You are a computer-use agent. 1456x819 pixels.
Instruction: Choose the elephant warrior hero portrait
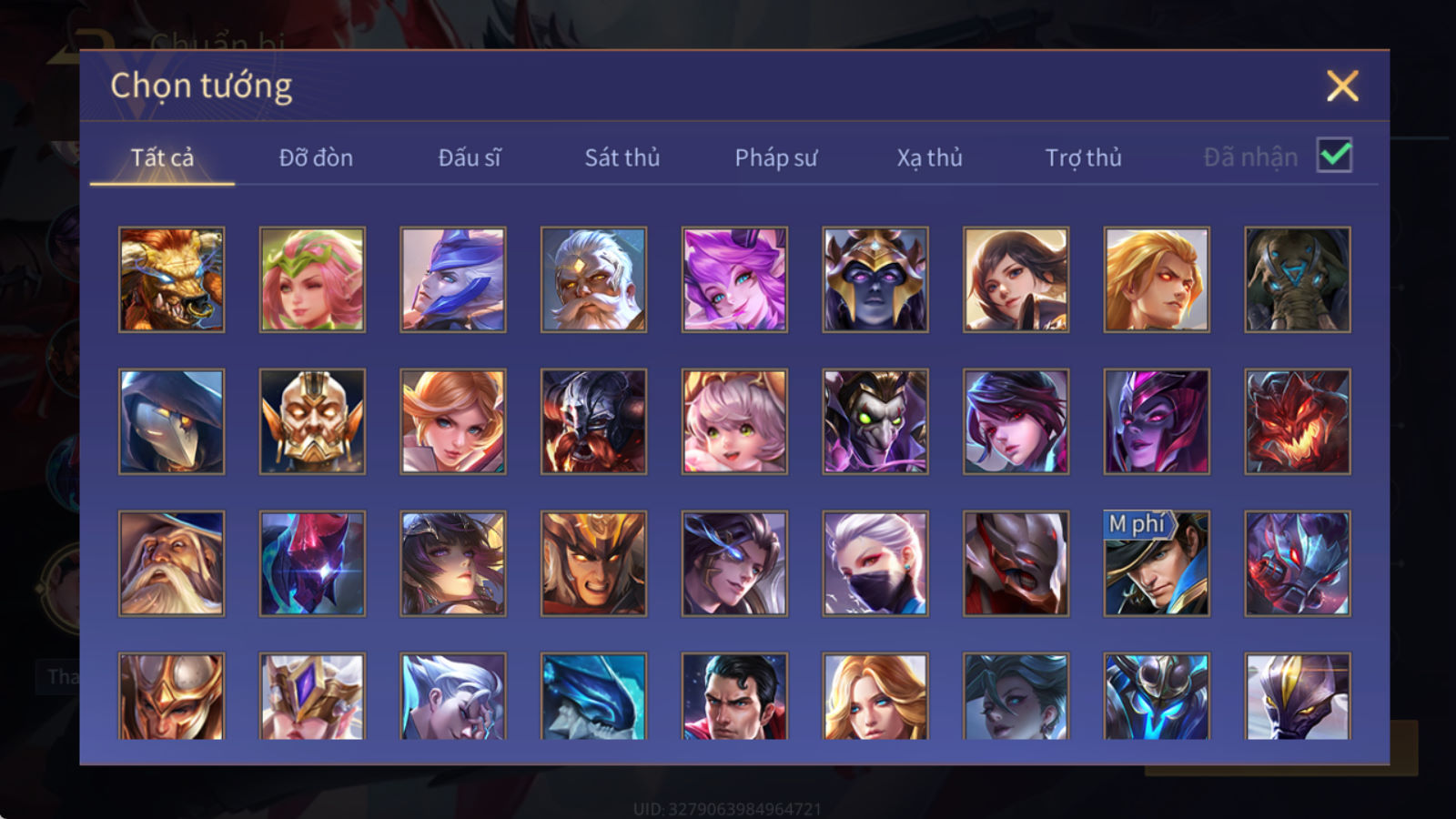coord(1298,279)
